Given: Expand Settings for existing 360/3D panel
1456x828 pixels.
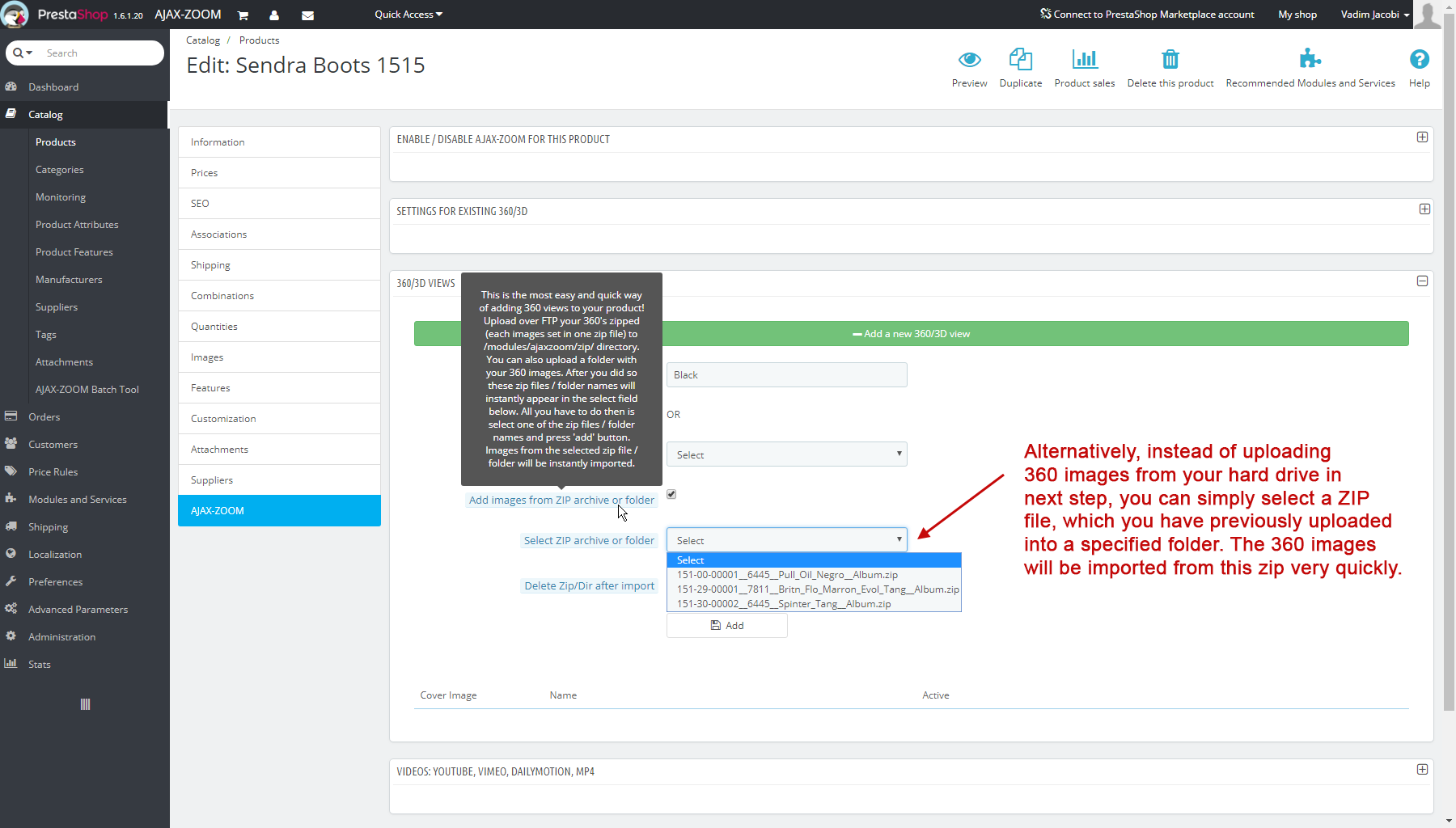Looking at the screenshot, I should pyautogui.click(x=1424, y=209).
